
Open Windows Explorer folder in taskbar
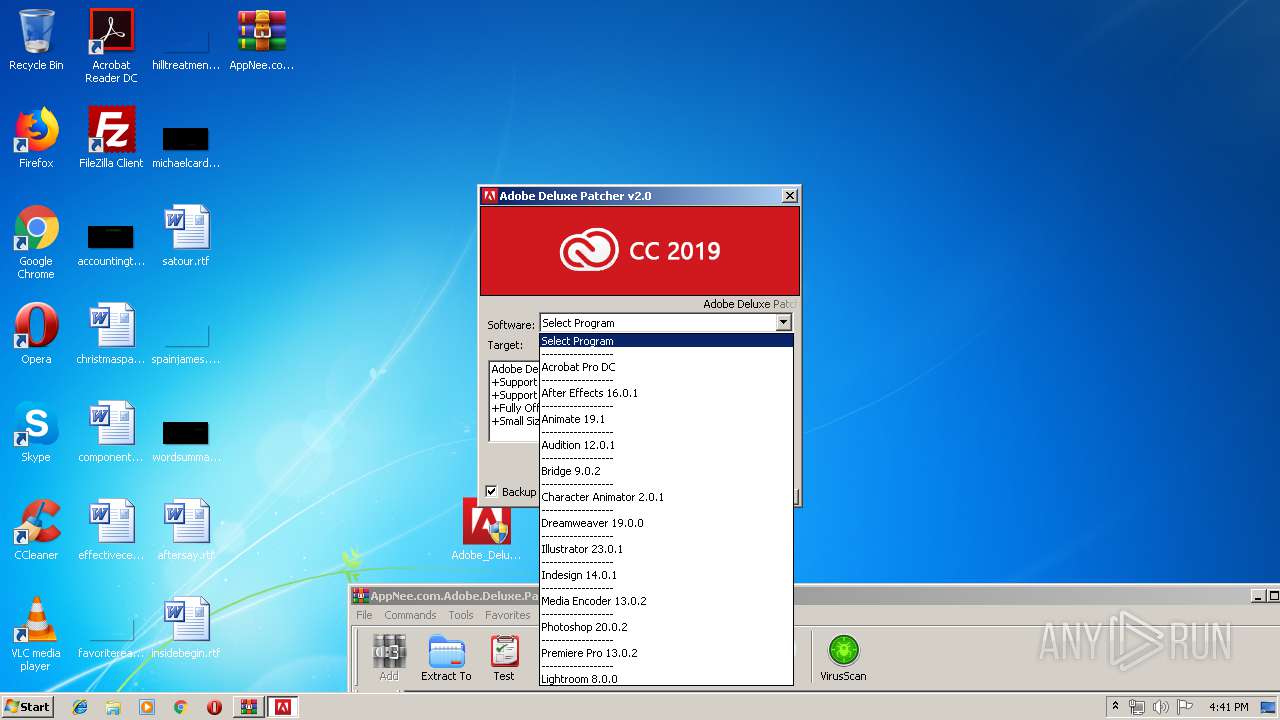[113, 707]
